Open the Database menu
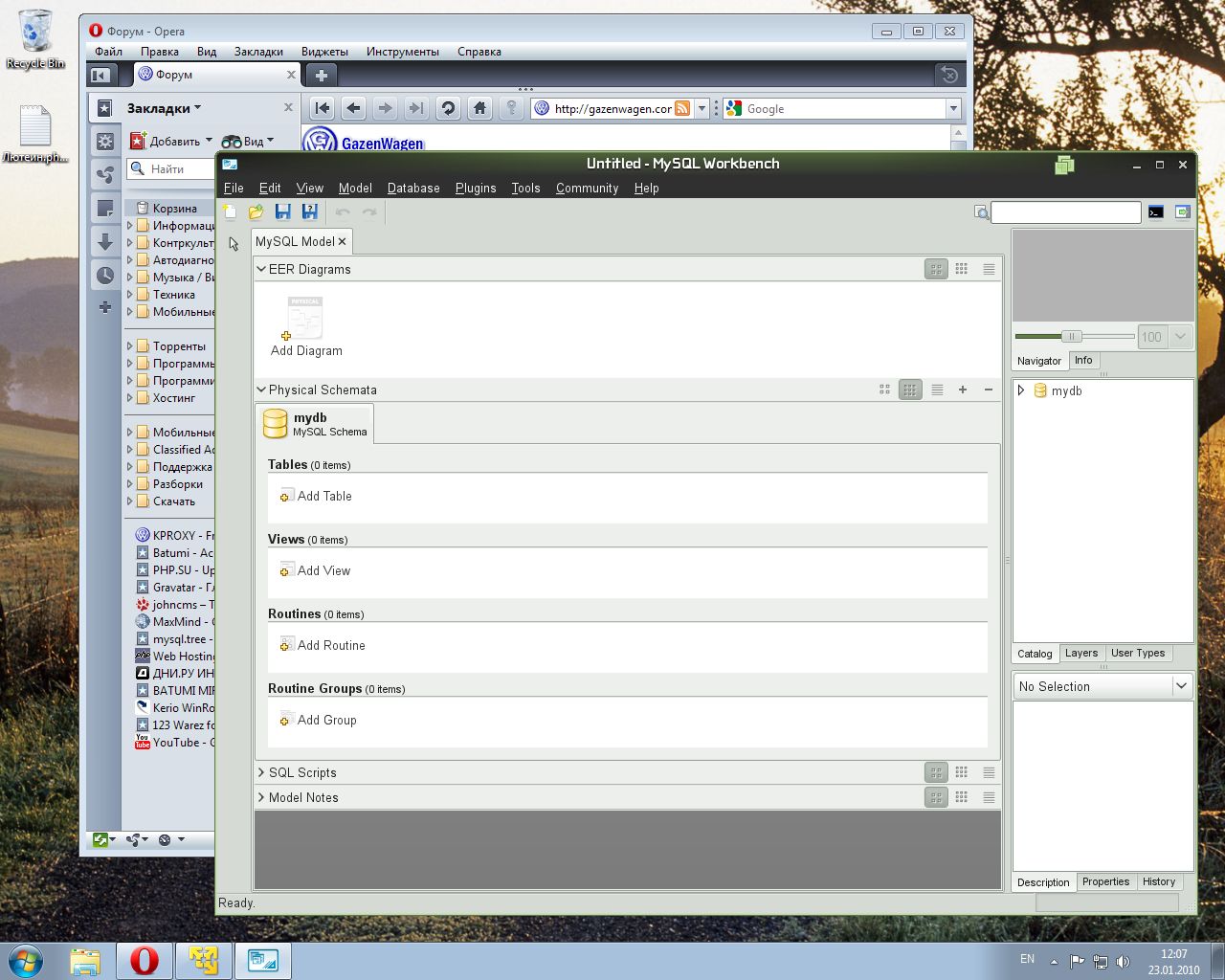The height and width of the screenshot is (980, 1225). tap(413, 189)
